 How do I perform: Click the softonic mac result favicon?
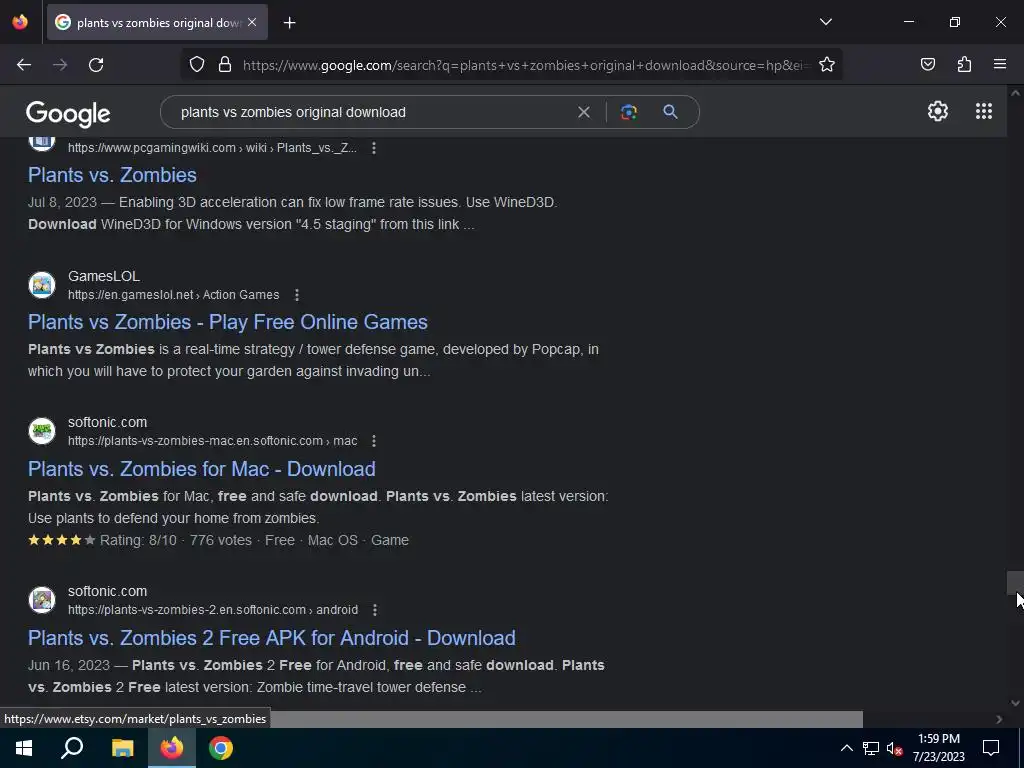[x=42, y=431]
